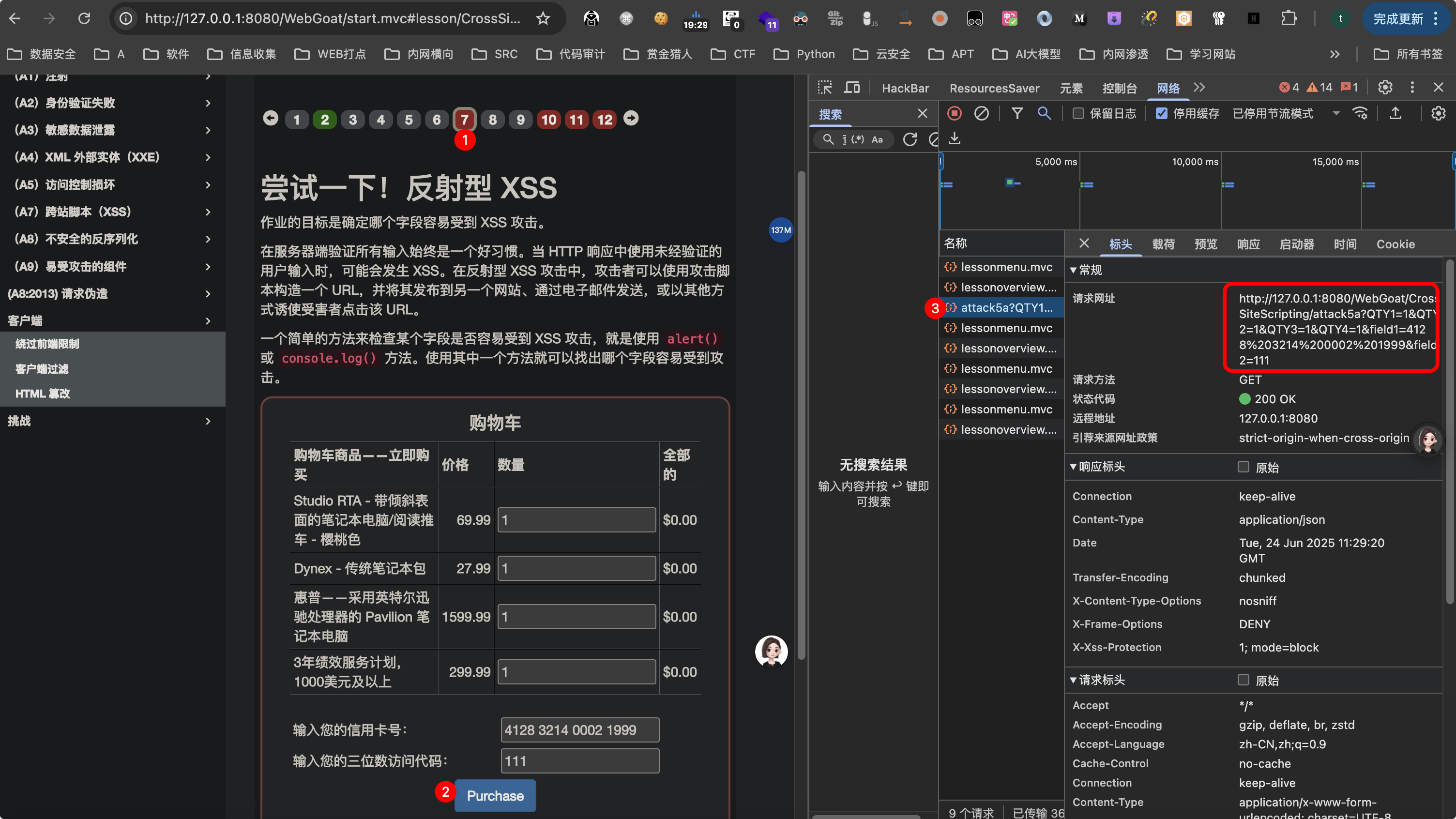The height and width of the screenshot is (819, 1456).
Task: Go to lesson page 2
Action: pos(324,119)
